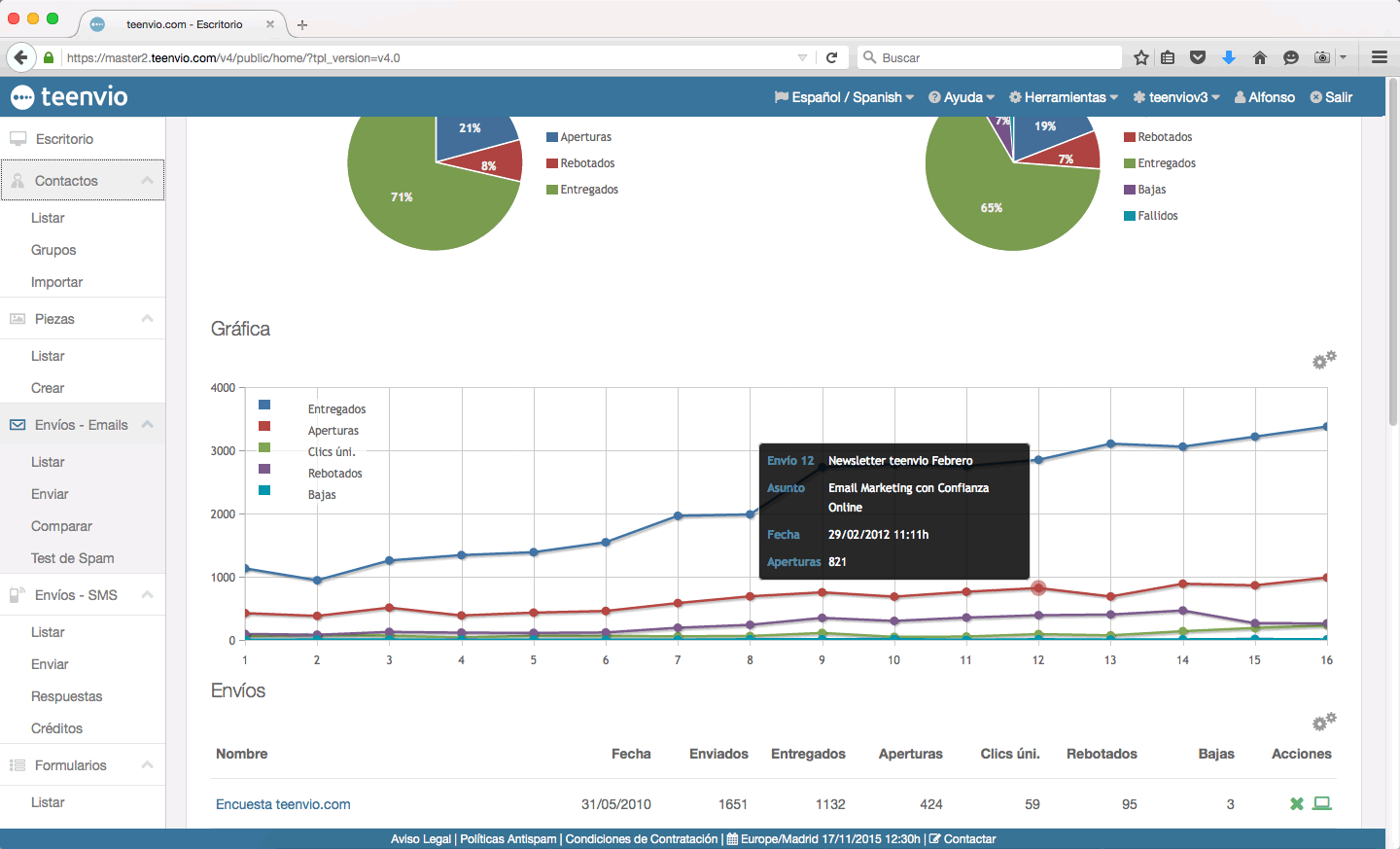Go to the Firefox home icon
1400x849 pixels.
pyautogui.click(x=1260, y=57)
